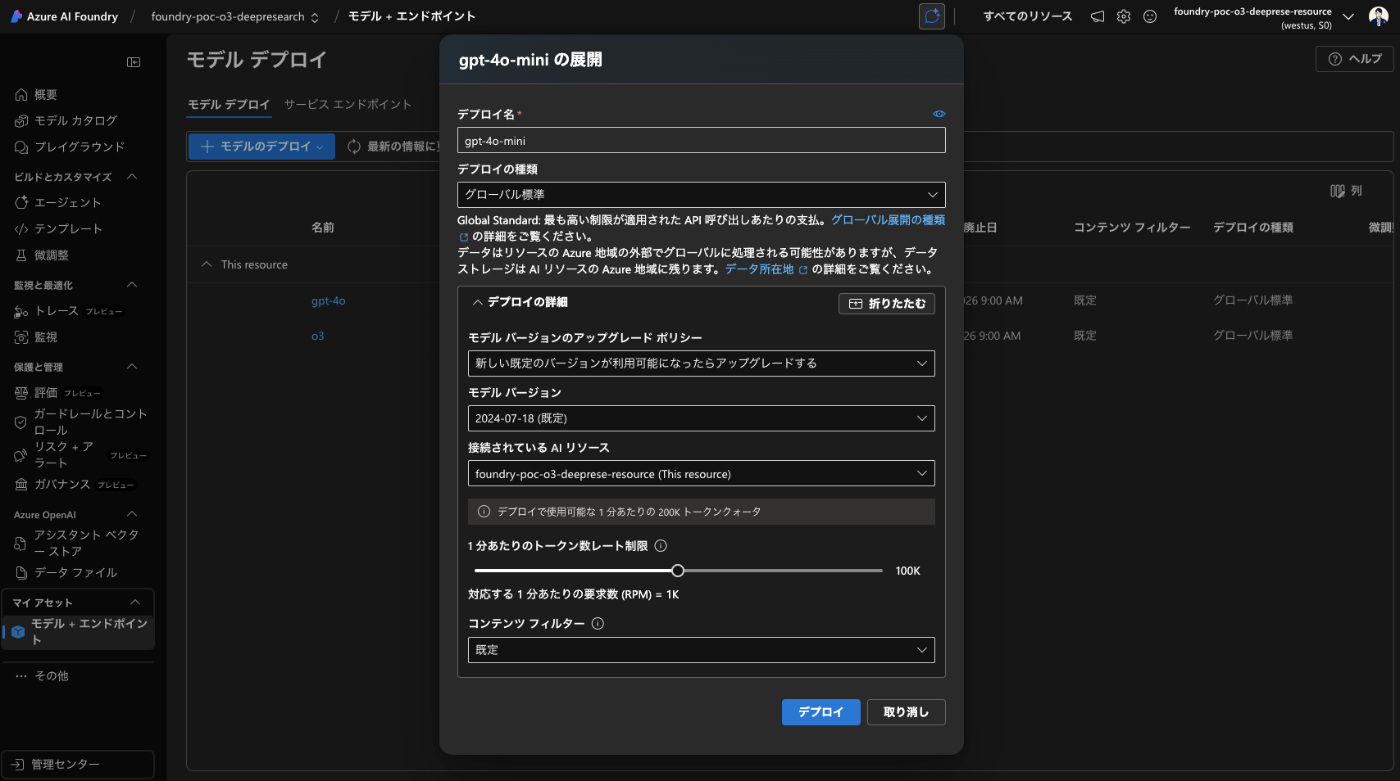Open the モデル カタログ icon
1400x781 pixels.
(21, 121)
